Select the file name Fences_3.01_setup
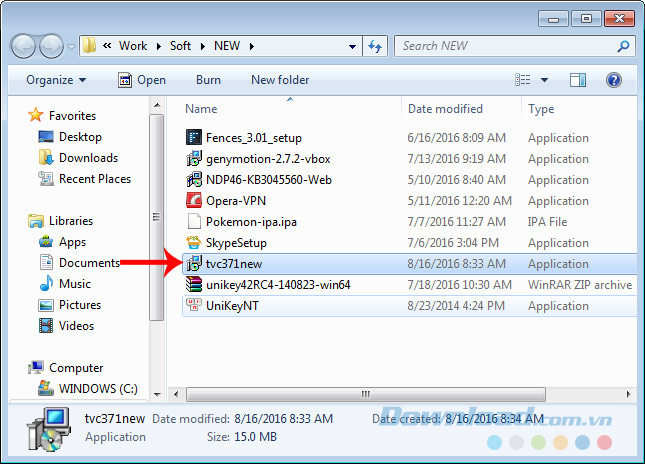The image size is (645, 464). (254, 137)
